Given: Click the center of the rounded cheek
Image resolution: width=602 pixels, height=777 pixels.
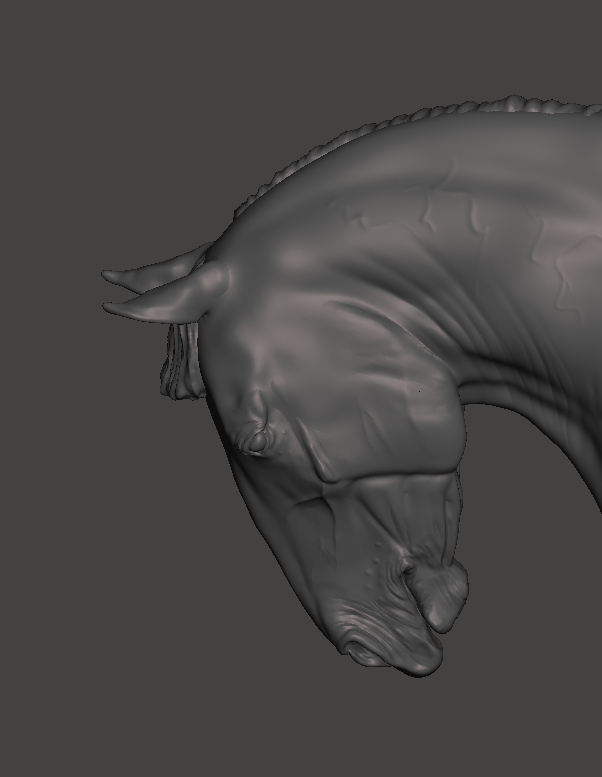Looking at the screenshot, I should coord(400,400).
